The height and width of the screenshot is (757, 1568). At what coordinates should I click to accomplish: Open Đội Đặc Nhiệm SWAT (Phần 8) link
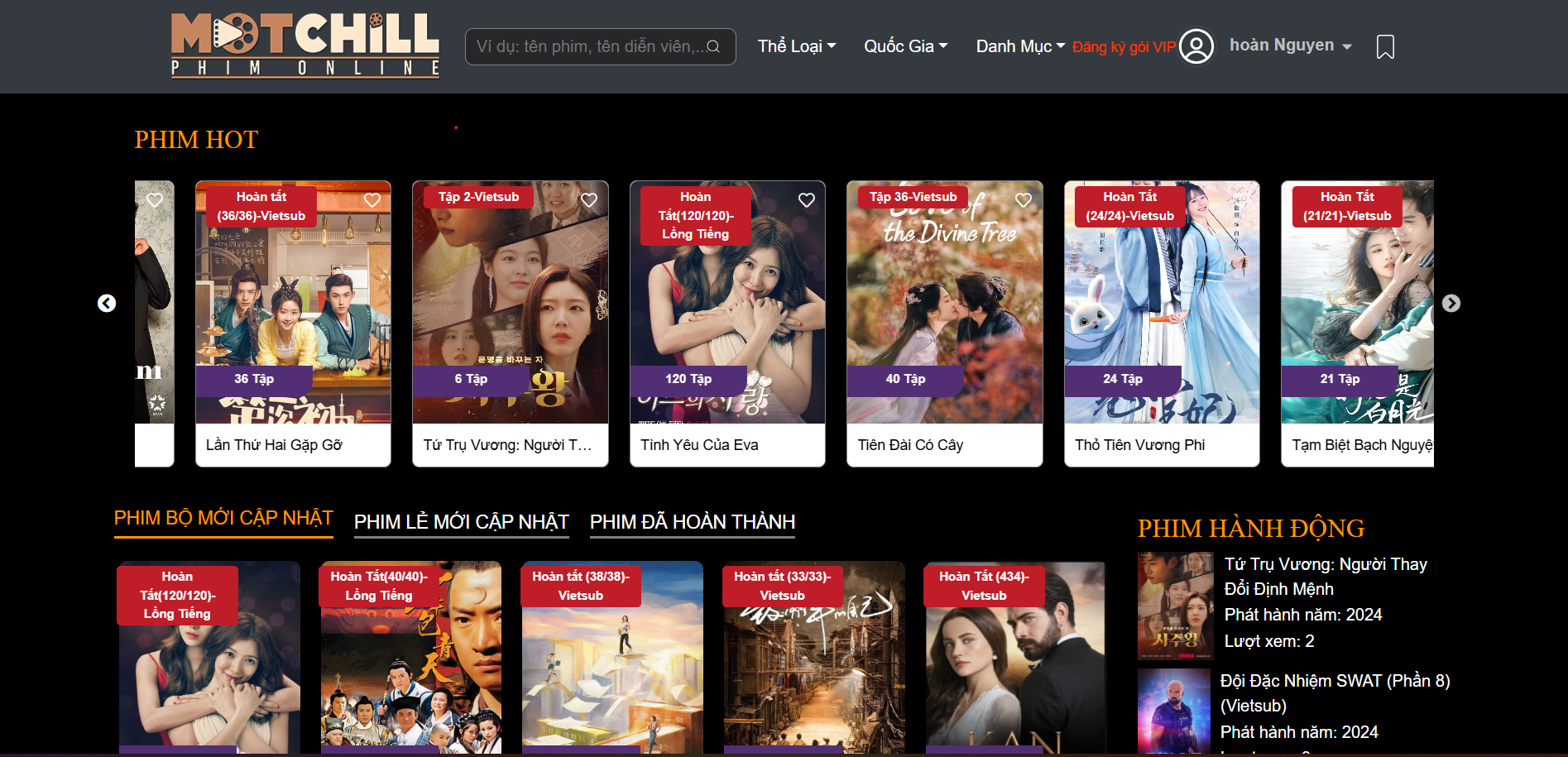pos(1335,693)
